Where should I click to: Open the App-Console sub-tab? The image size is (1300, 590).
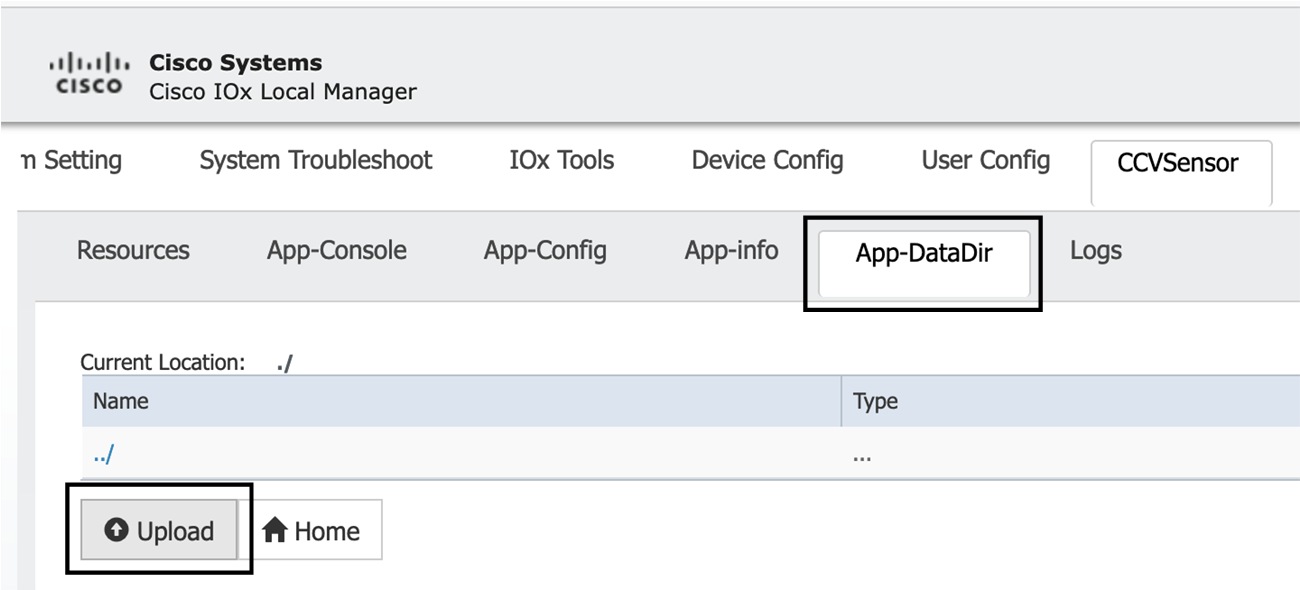(x=336, y=250)
